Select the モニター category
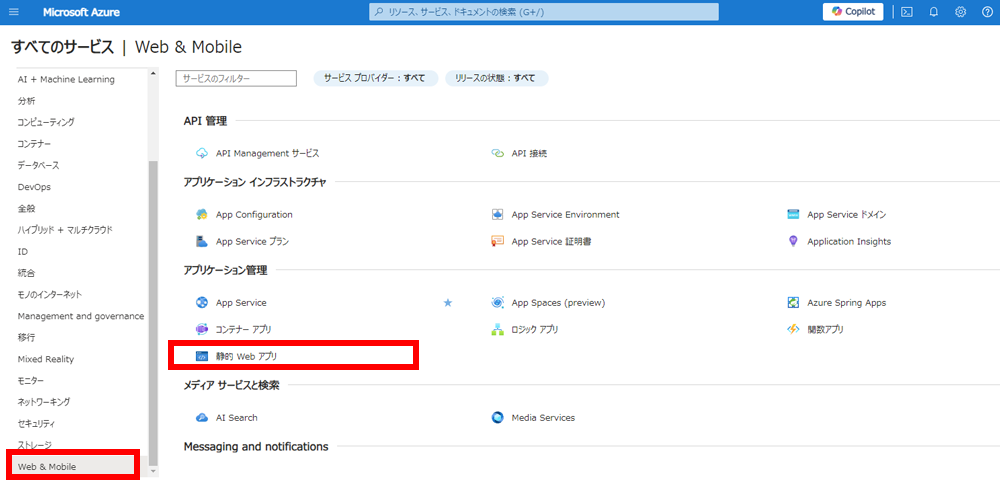The height and width of the screenshot is (483, 1000). coord(31,381)
